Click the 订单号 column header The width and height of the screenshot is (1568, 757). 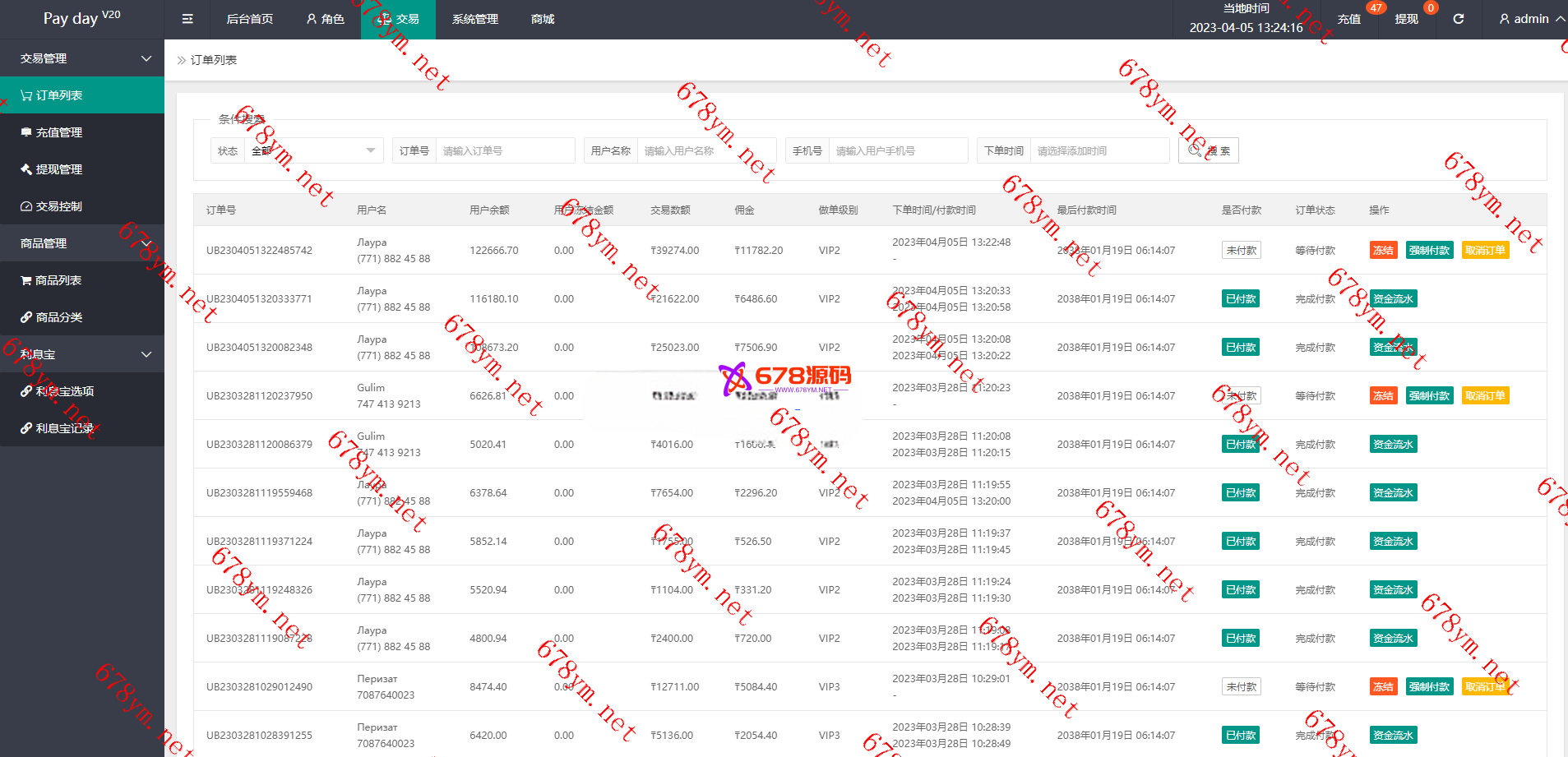coord(221,210)
